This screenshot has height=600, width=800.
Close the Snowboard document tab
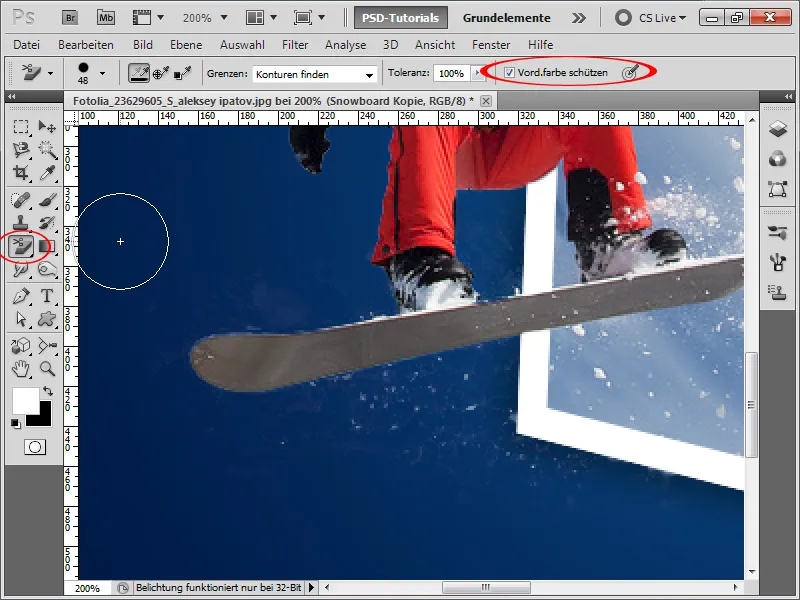[486, 101]
